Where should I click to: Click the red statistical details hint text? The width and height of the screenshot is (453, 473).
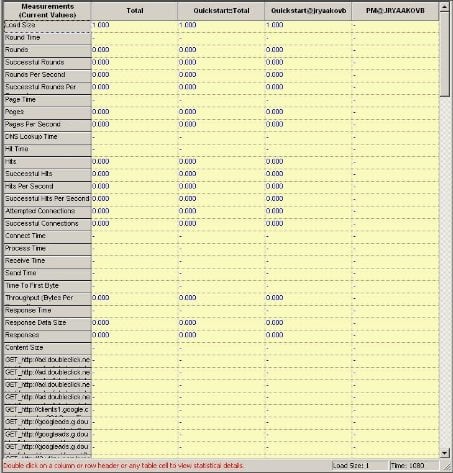click(x=123, y=465)
